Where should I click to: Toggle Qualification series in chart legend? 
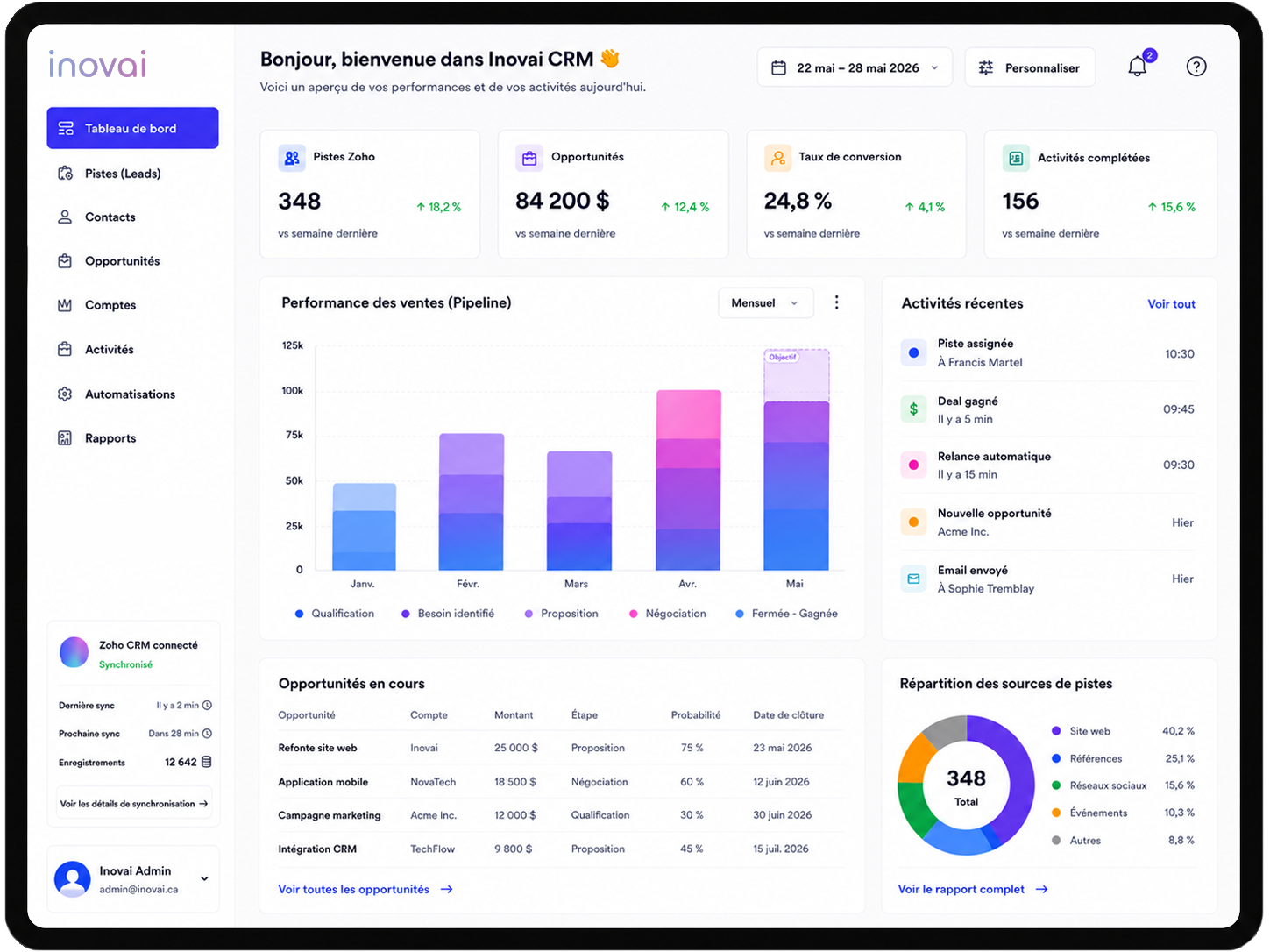[335, 614]
